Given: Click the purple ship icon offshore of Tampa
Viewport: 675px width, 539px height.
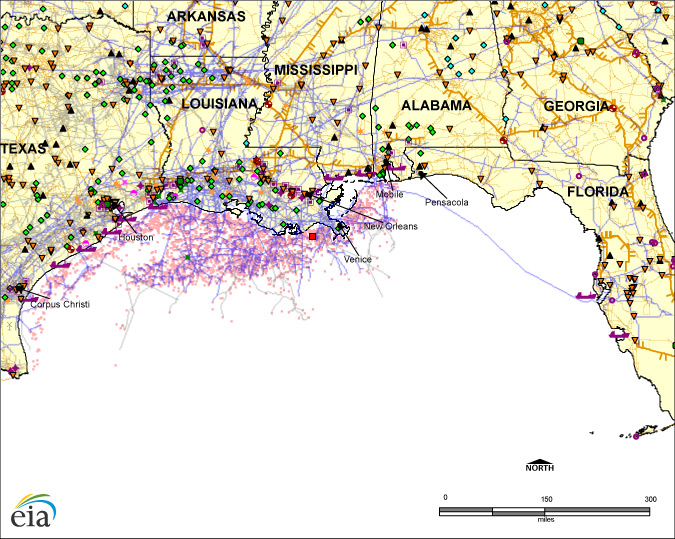Looking at the screenshot, I should click(586, 296).
